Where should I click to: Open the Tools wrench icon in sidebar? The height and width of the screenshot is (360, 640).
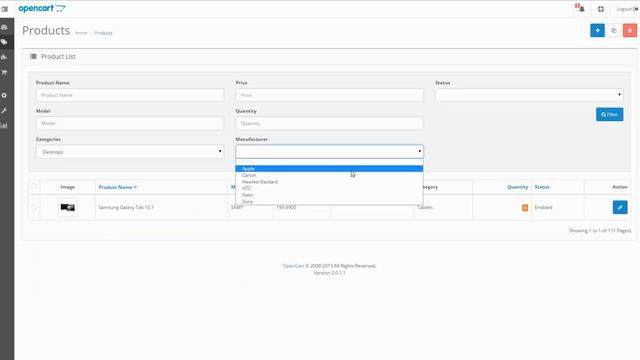click(x=4, y=111)
